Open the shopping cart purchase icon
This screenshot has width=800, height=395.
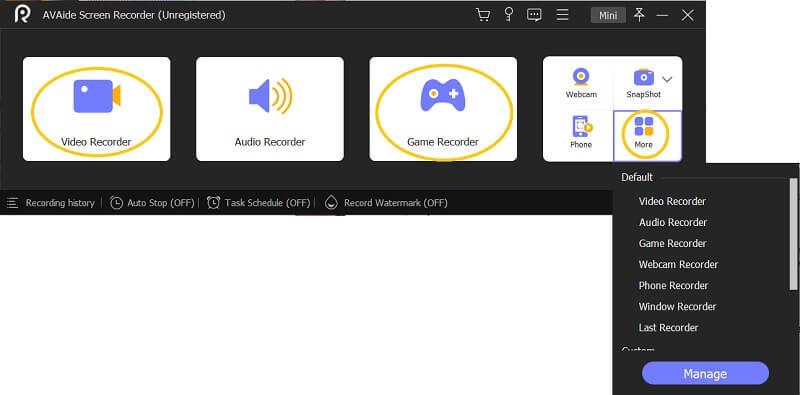[482, 15]
